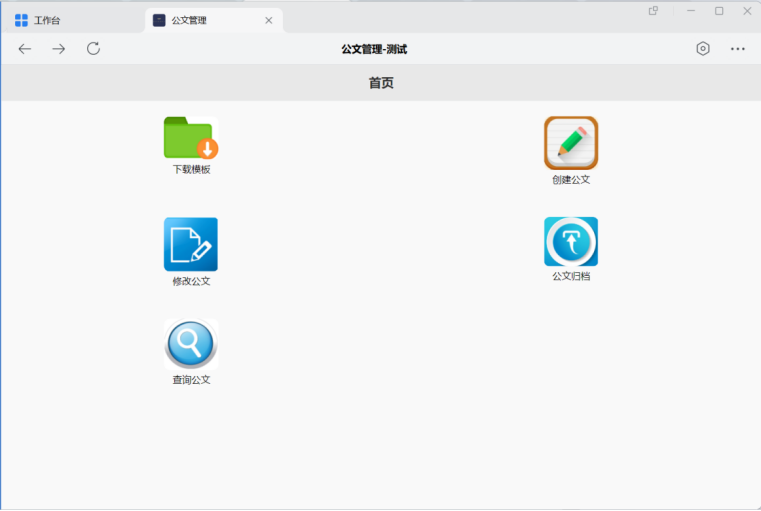
Task: Click the 下载模板 label
Action: (x=192, y=169)
